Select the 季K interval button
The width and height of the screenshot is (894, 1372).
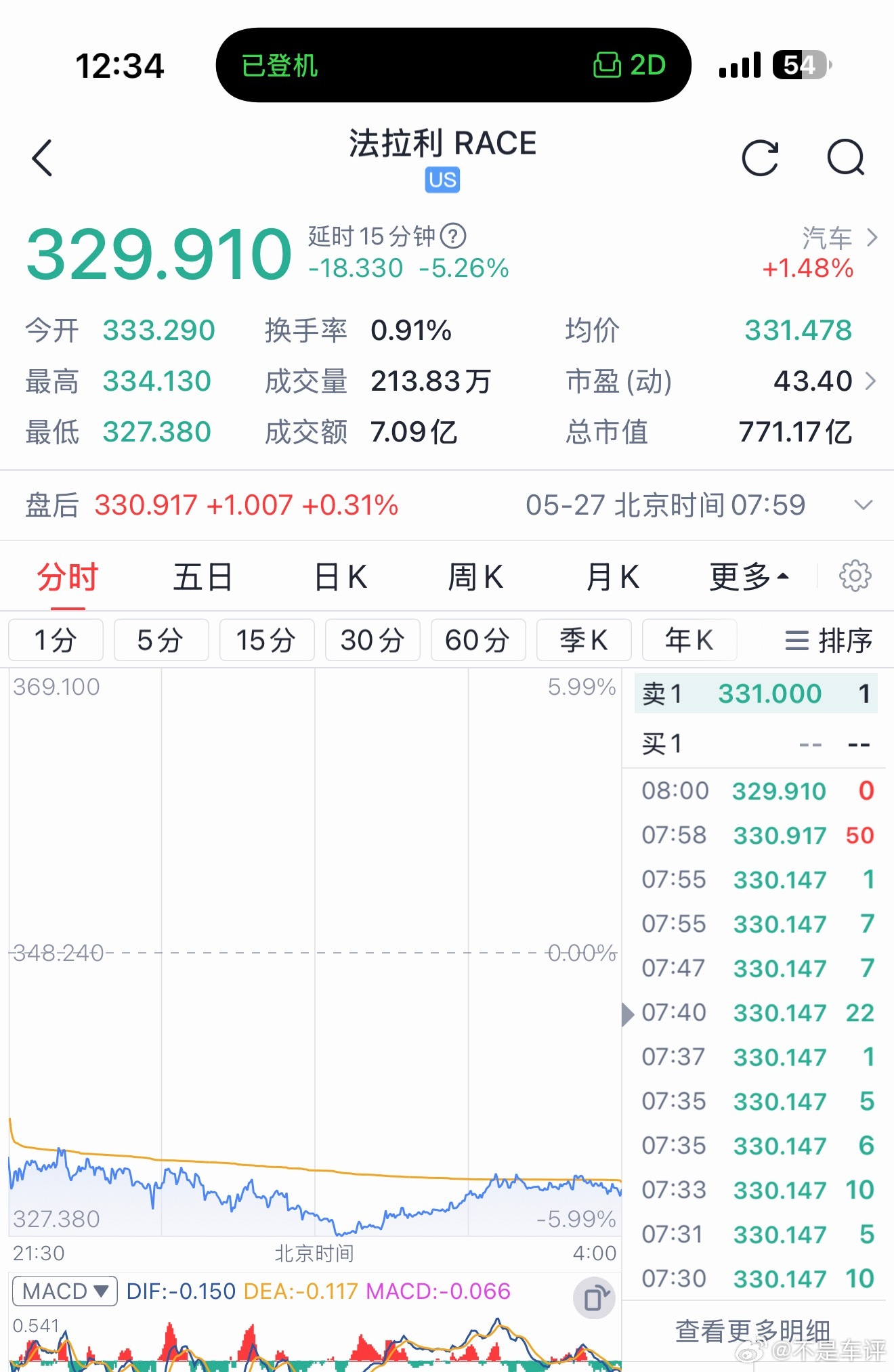tap(584, 640)
